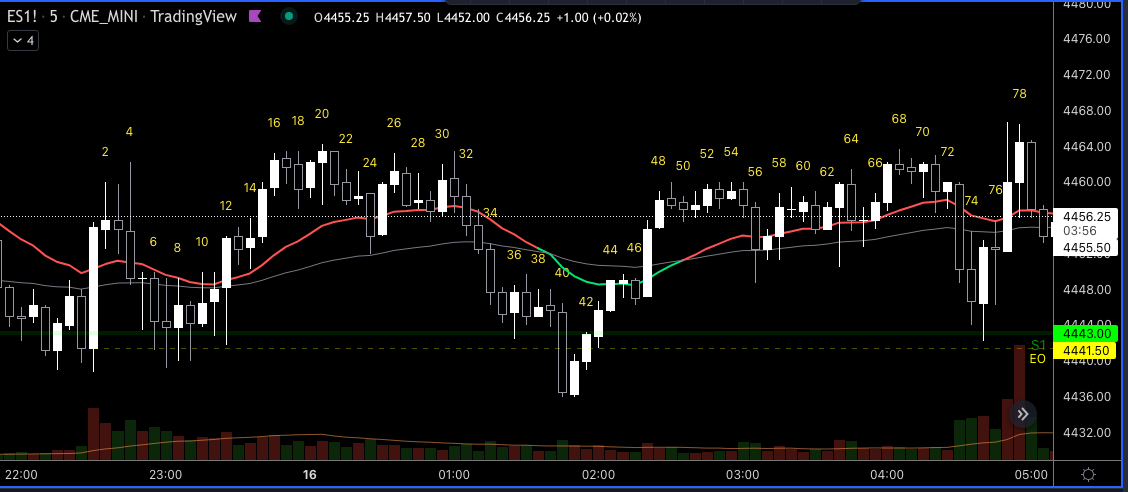Screen dimensions: 1128x492
Task: Click the S1 pivot level label
Action: pyautogui.click(x=1038, y=345)
